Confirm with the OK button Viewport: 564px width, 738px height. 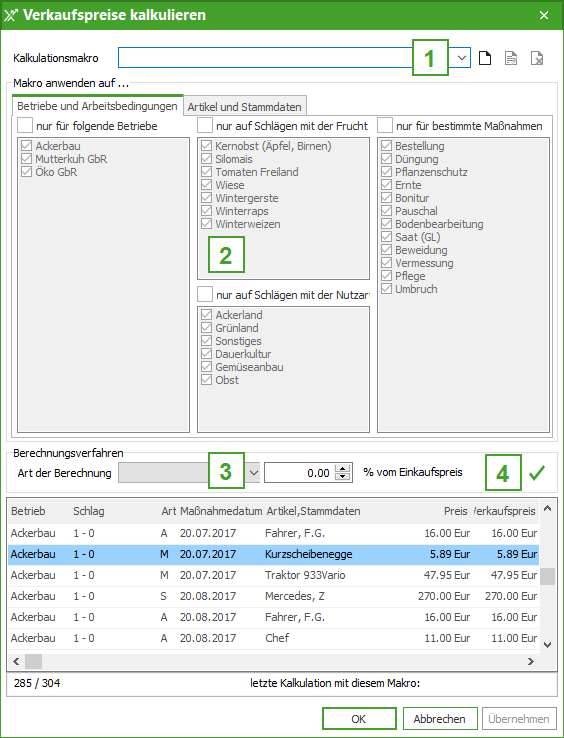point(359,719)
